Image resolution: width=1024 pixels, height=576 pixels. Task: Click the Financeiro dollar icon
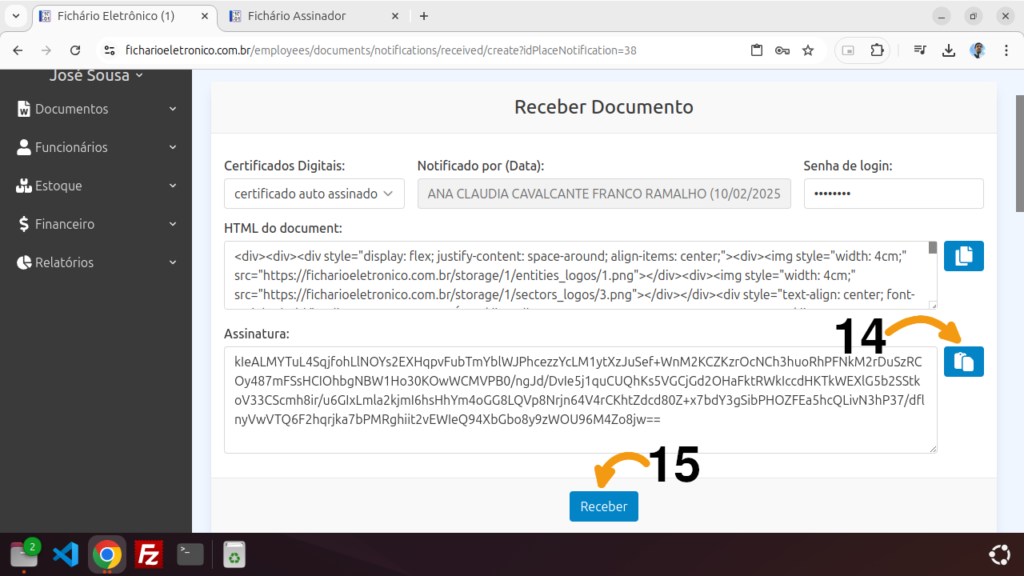pos(24,224)
